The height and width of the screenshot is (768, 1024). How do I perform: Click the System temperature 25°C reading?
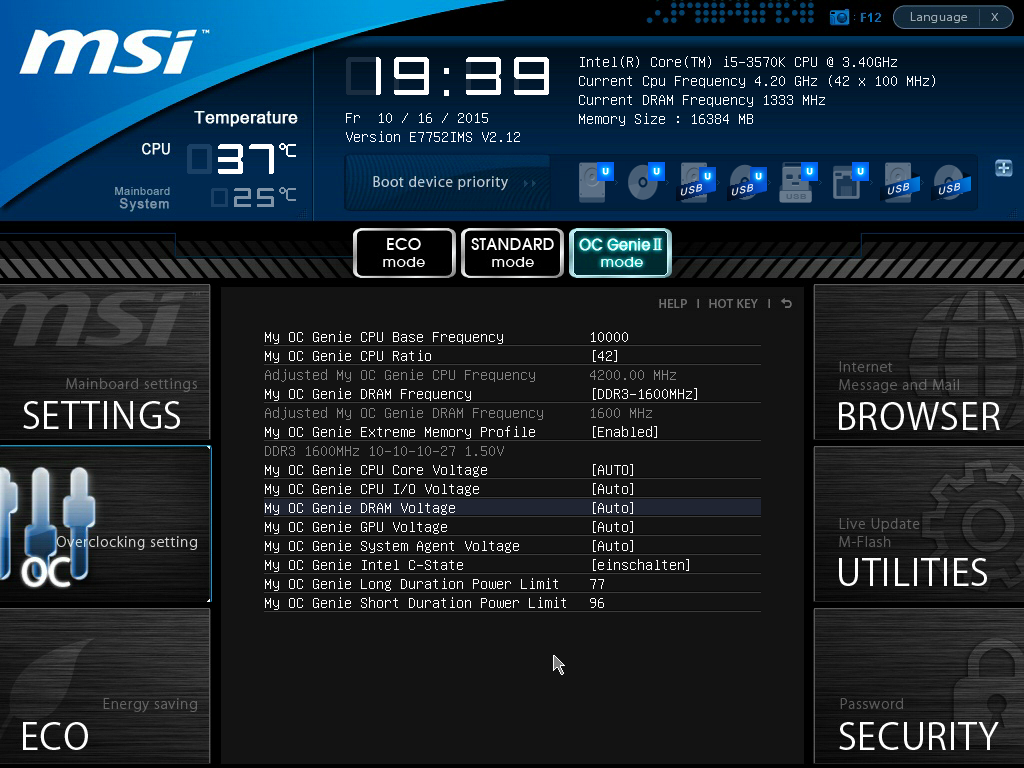pos(255,197)
